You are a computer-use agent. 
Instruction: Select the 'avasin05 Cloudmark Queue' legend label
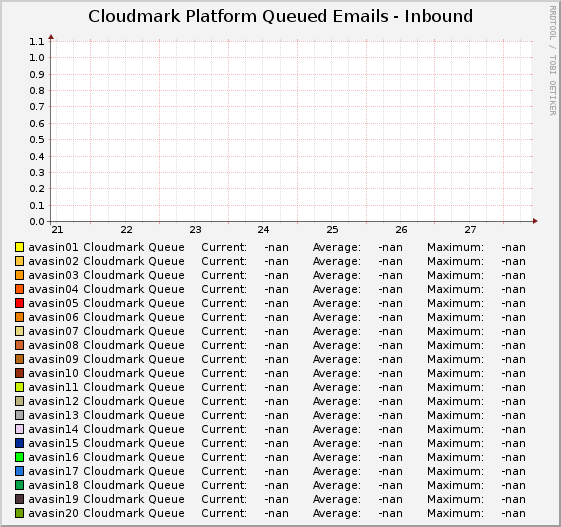[106, 303]
